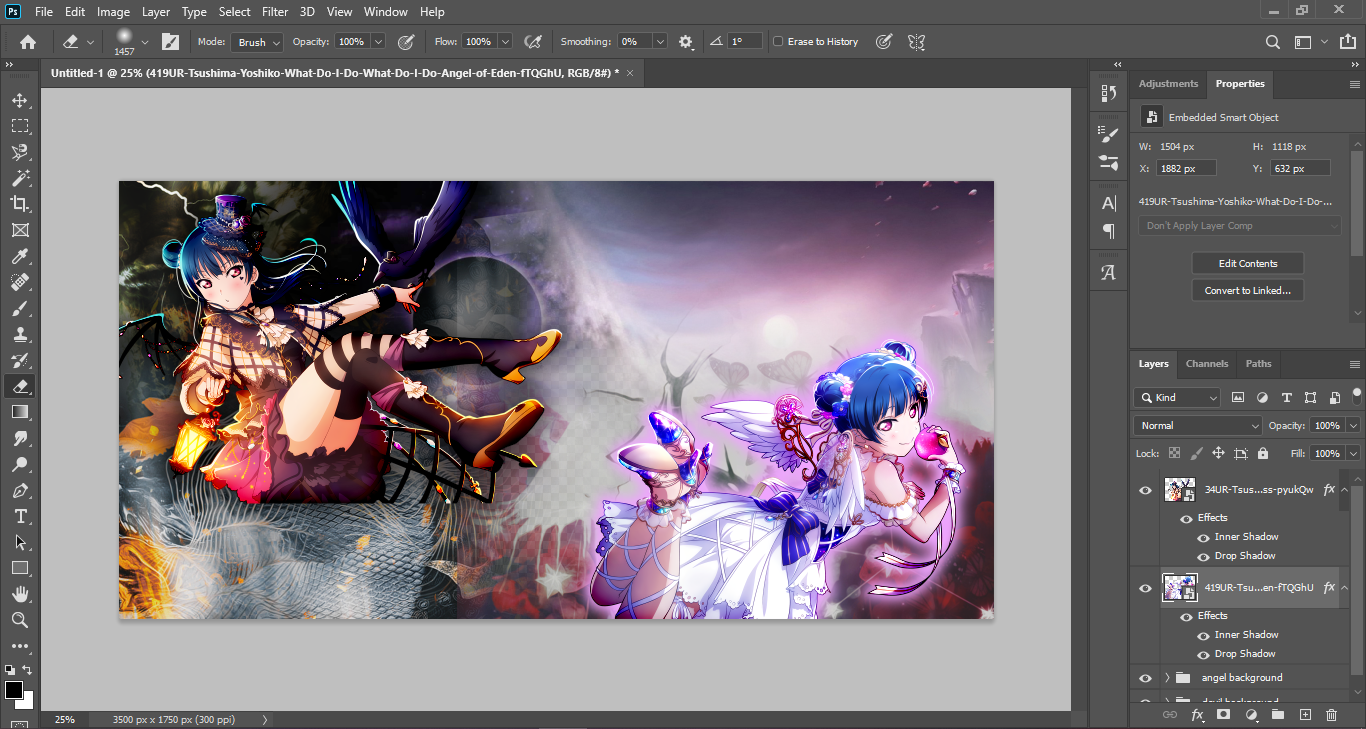1366x729 pixels.
Task: Select the Lasso tool
Action: click(20, 152)
